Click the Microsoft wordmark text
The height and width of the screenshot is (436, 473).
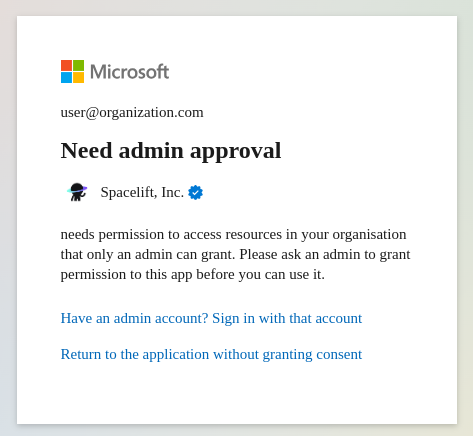(x=130, y=72)
